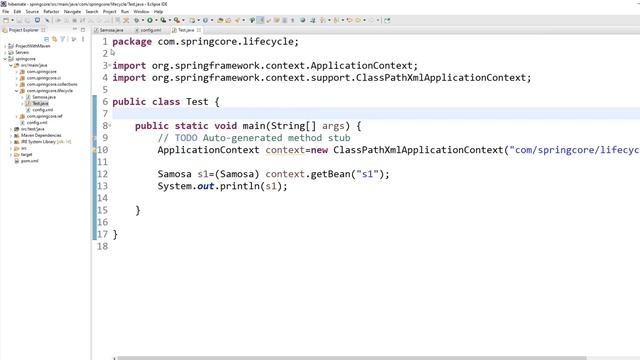
Task: Expand the com.springcore.ref package
Action: click(x=17, y=116)
